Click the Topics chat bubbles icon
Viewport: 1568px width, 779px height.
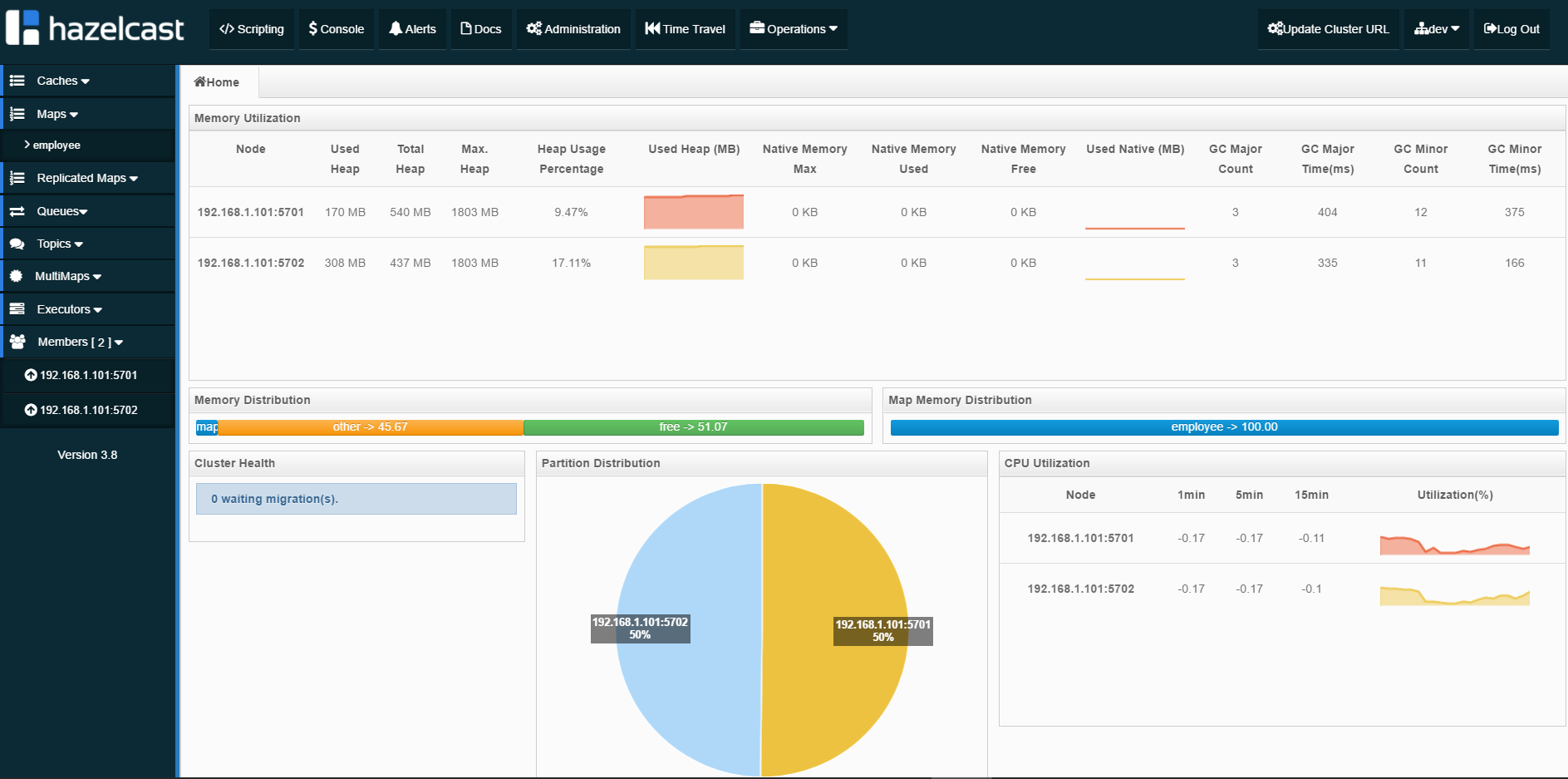tap(17, 244)
